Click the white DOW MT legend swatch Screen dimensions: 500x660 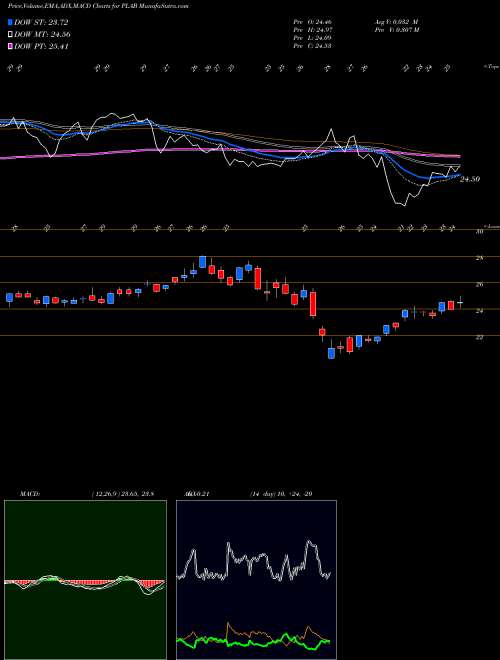pos(11,35)
